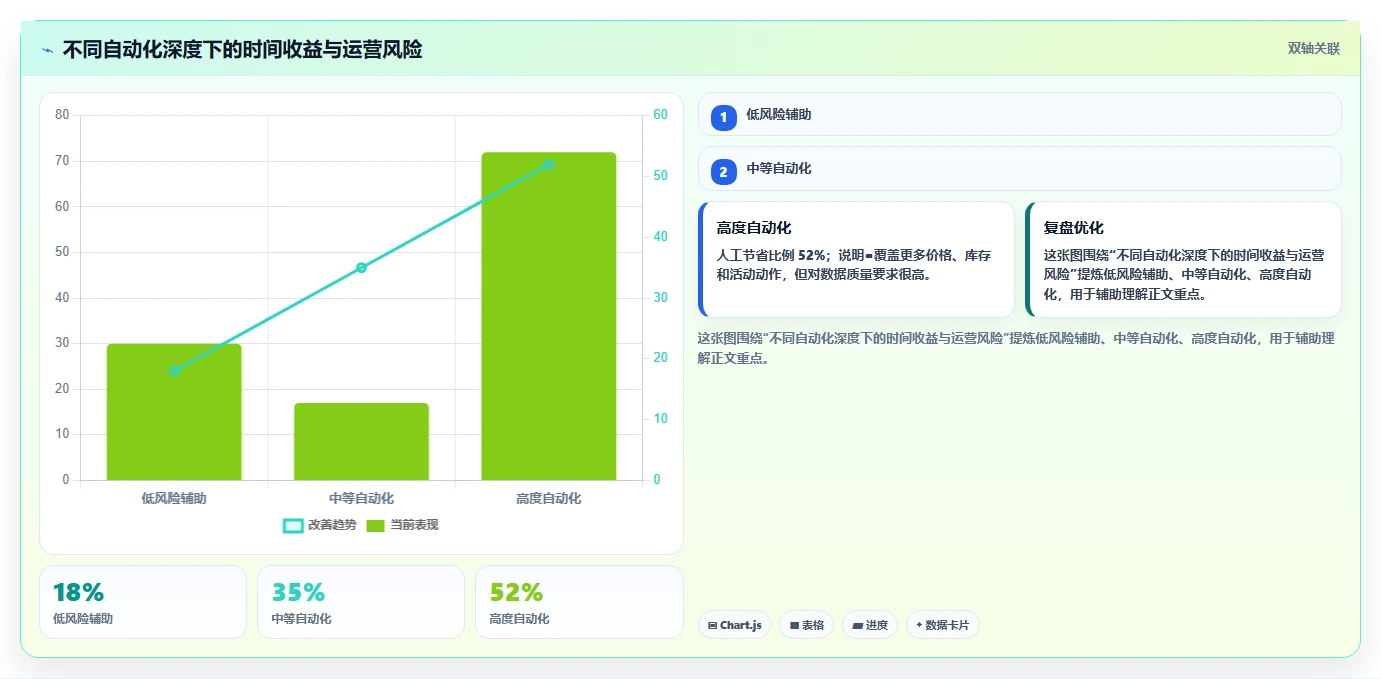Select the 中等自动化 green bar
Image resolution: width=1381 pixels, height=679 pixels.
361,441
